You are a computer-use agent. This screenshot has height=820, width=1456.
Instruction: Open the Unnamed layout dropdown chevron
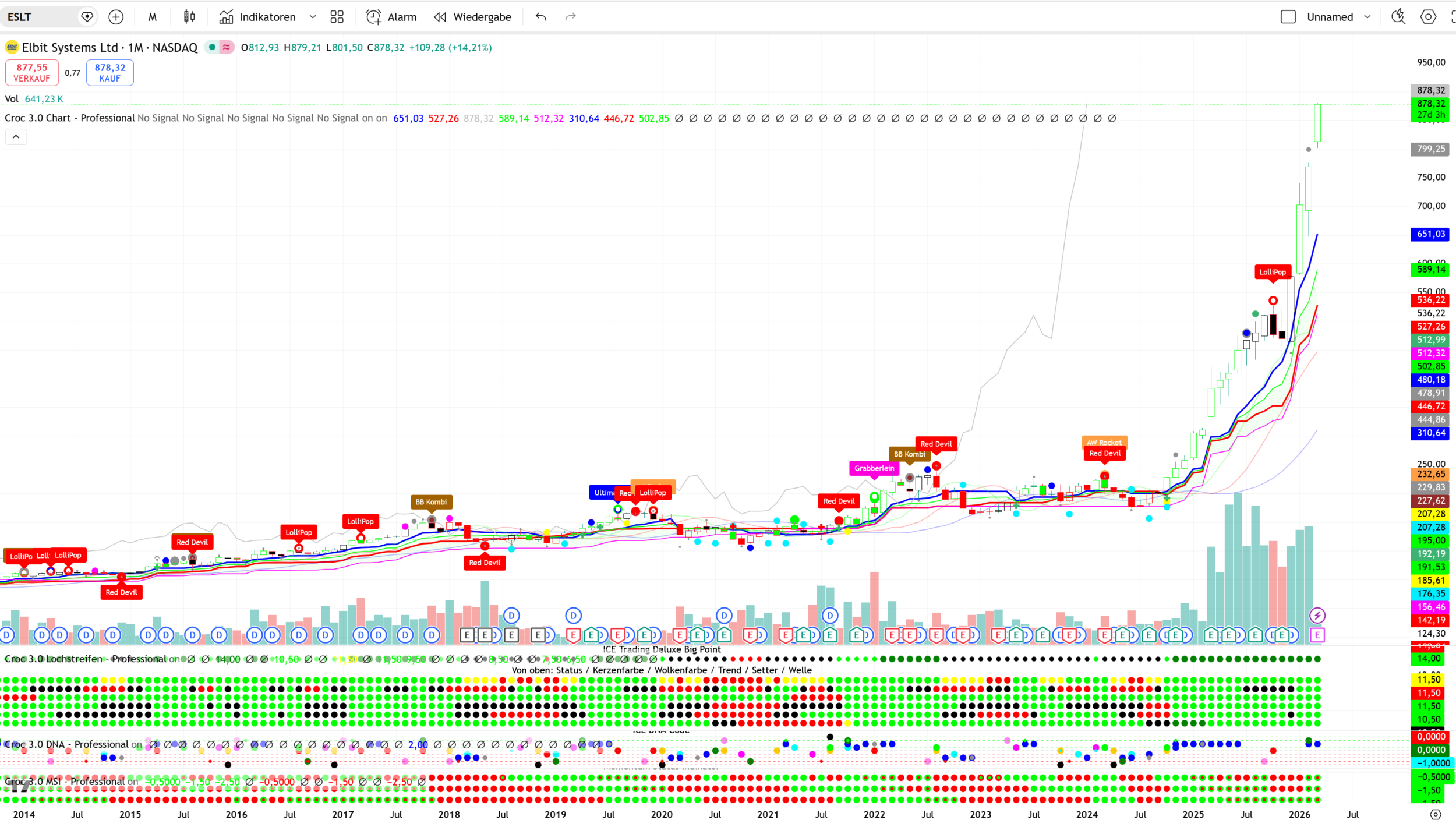point(1367,17)
